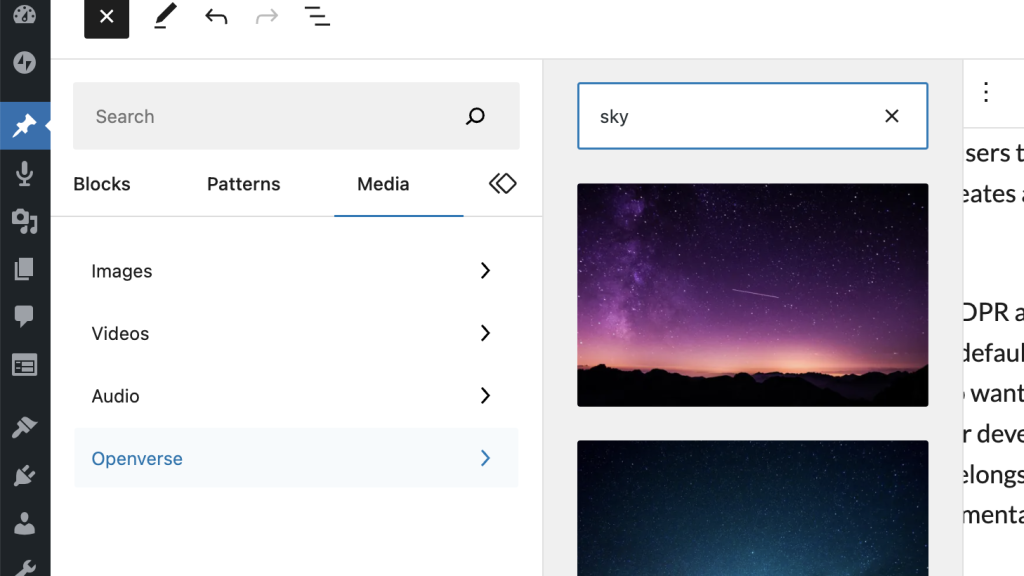This screenshot has height=576, width=1024.
Task: Open the Jetpack sidebar icon
Action: click(24, 62)
